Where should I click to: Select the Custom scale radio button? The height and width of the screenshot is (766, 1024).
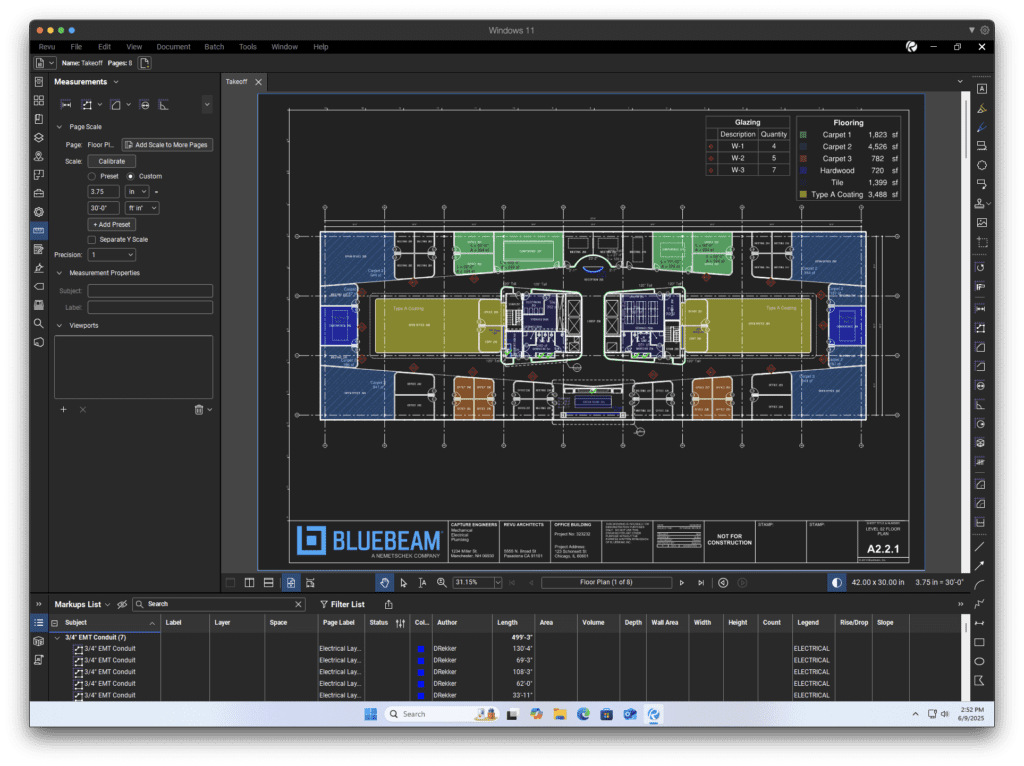click(130, 176)
